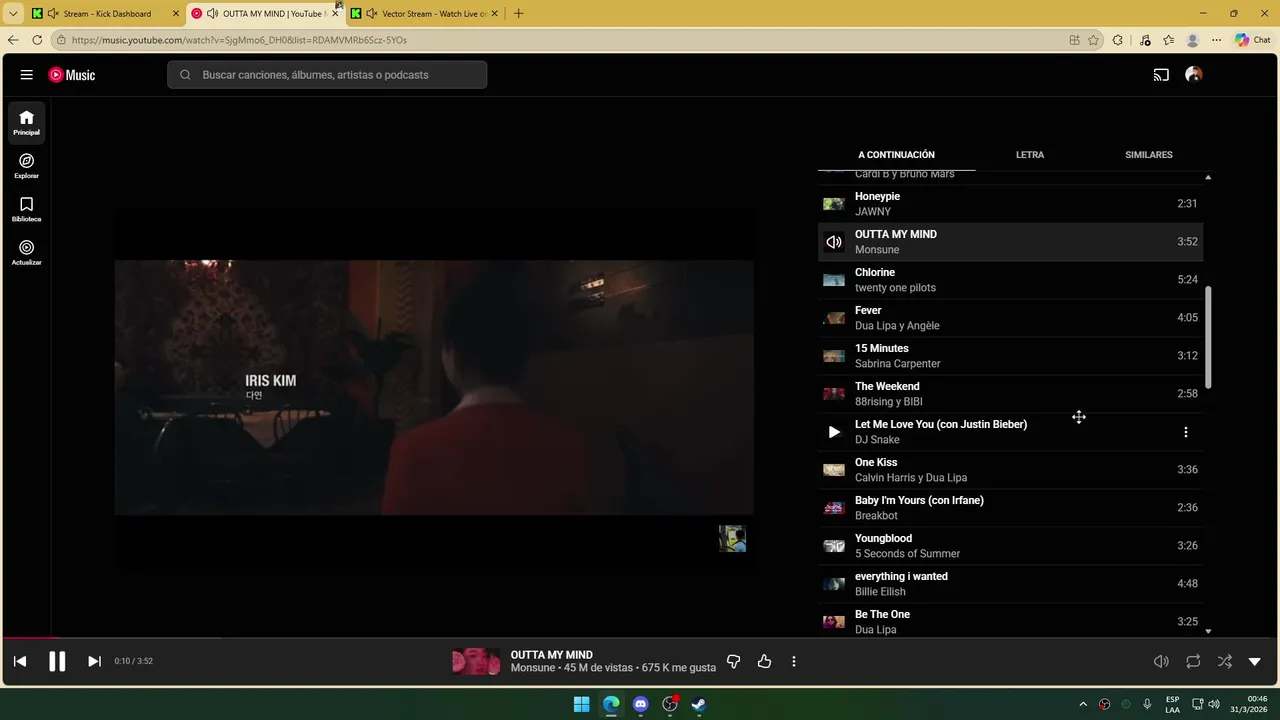This screenshot has width=1280, height=720.
Task: Go back in the browser
Action: [13, 40]
